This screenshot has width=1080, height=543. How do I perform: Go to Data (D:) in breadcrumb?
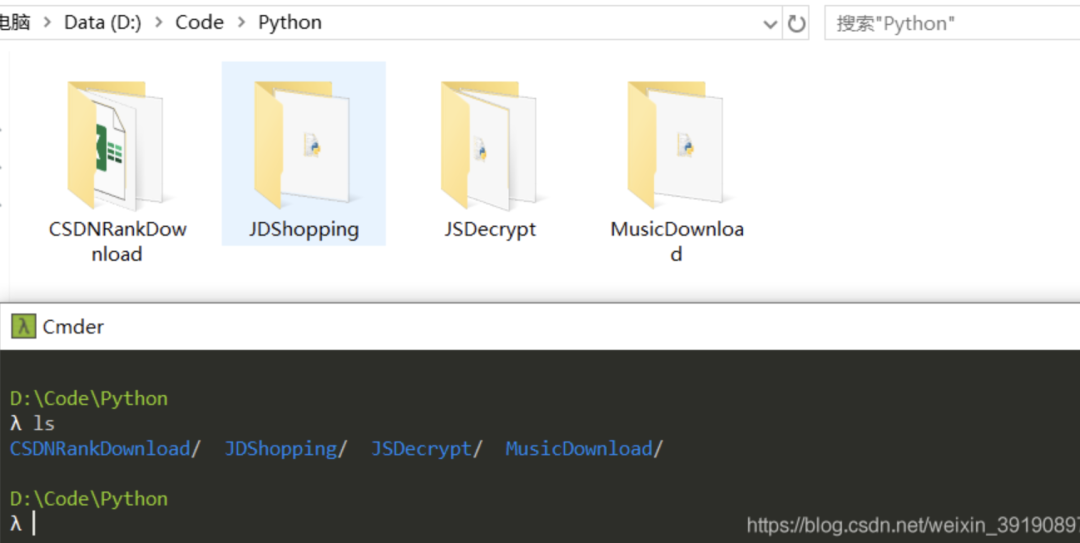[x=103, y=23]
